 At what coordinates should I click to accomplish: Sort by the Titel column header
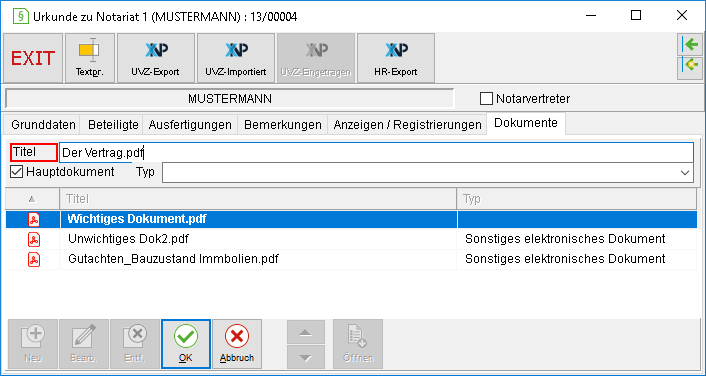click(x=258, y=199)
